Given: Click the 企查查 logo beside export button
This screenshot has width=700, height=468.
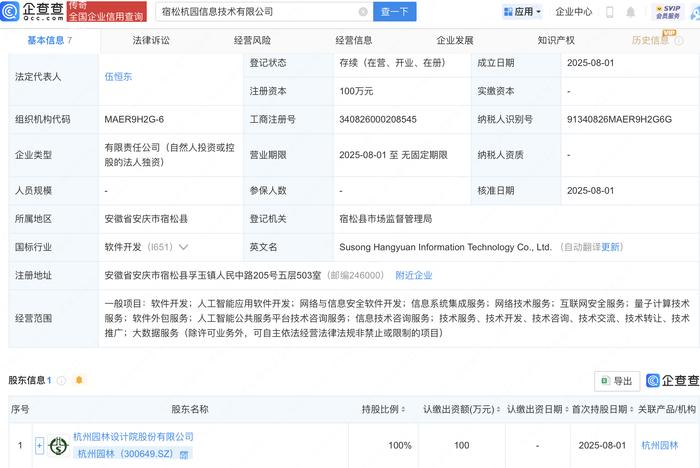Looking at the screenshot, I should [x=673, y=380].
